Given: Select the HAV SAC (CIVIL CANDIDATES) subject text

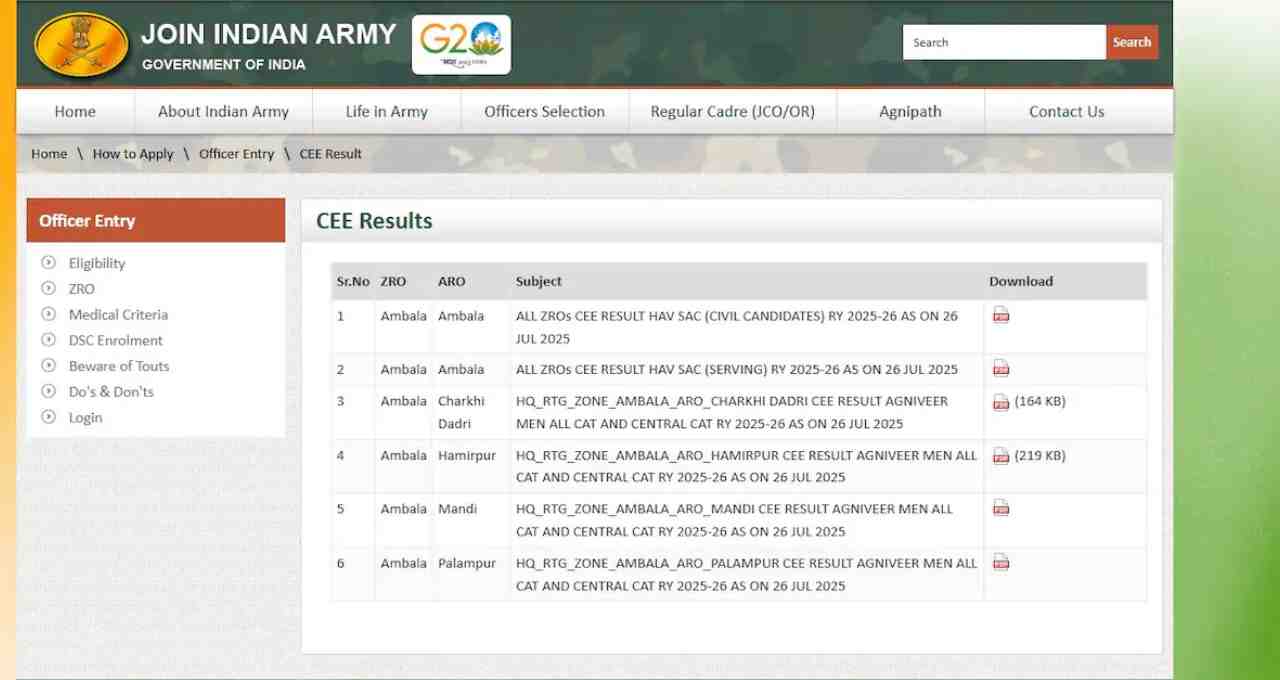Looking at the screenshot, I should pos(737,327).
